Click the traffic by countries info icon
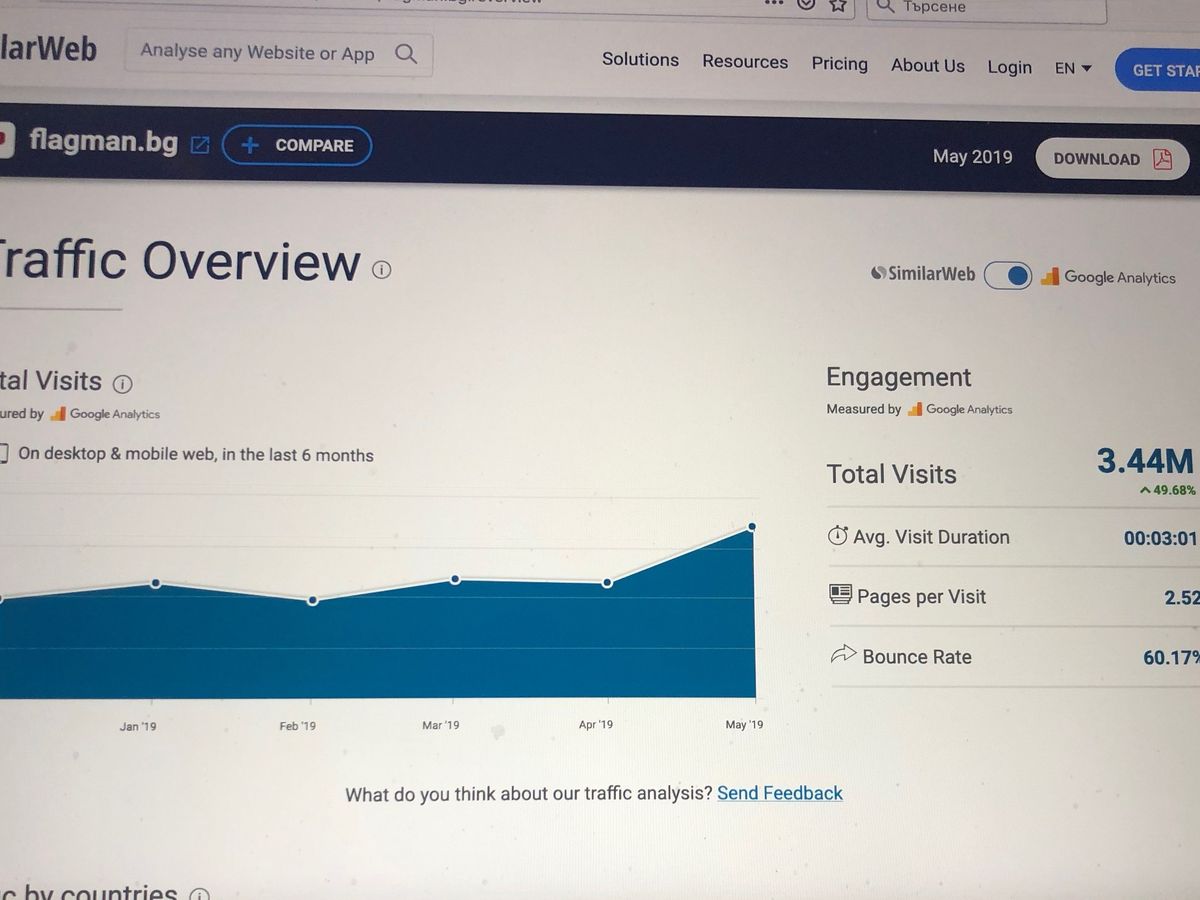 pos(200,896)
